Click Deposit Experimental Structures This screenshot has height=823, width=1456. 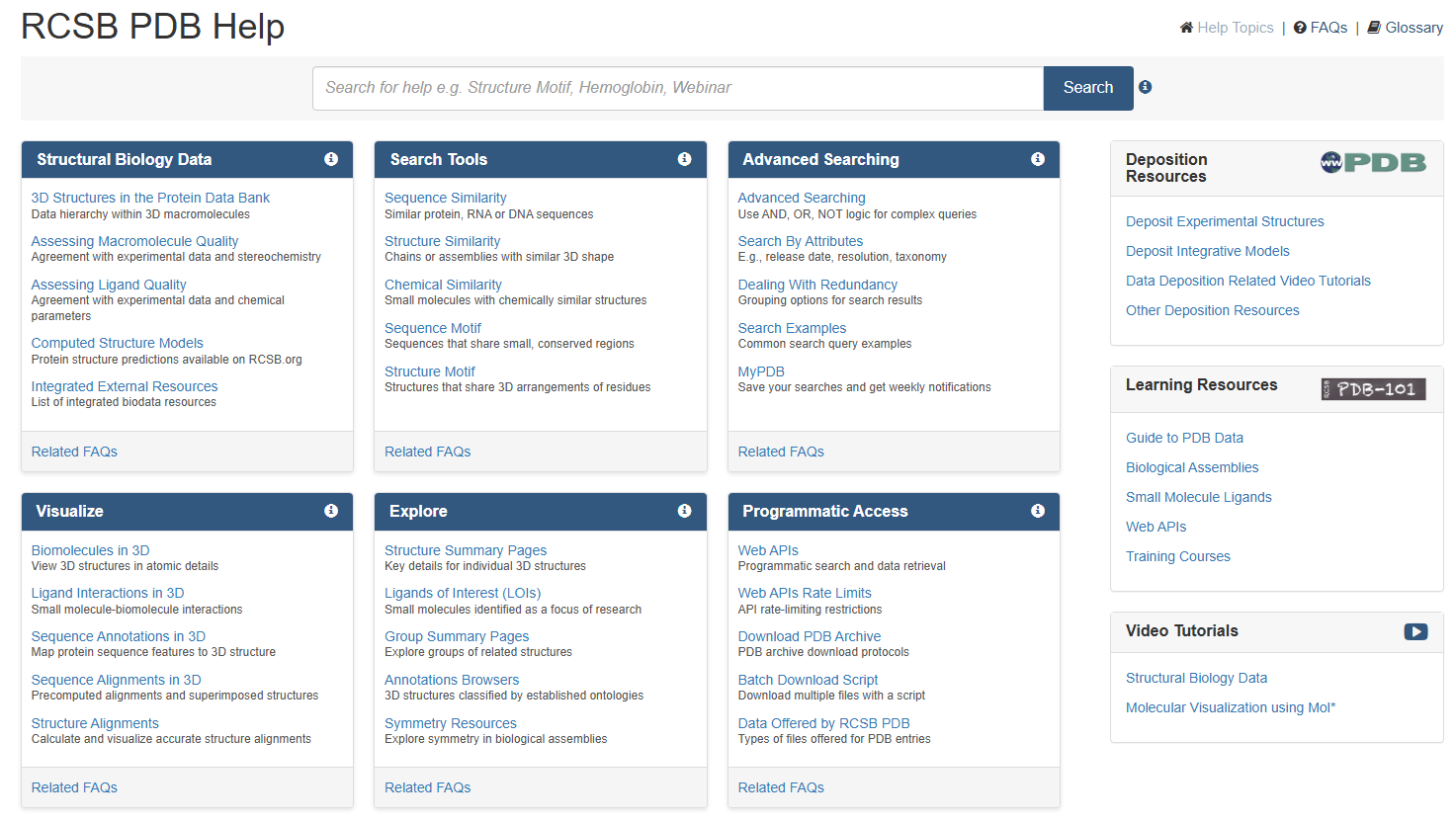pyautogui.click(x=1225, y=220)
